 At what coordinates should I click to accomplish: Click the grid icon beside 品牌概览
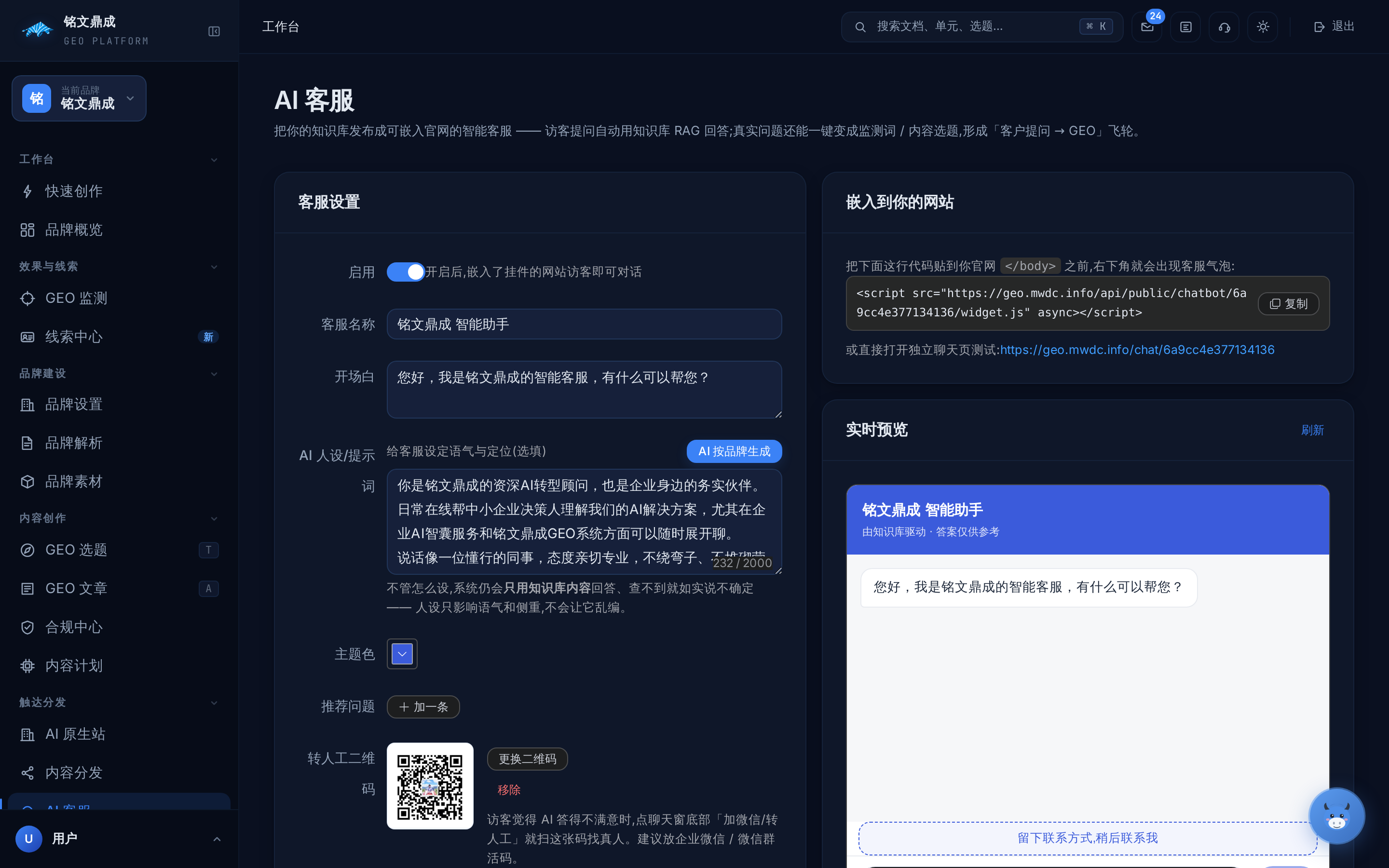coord(27,230)
